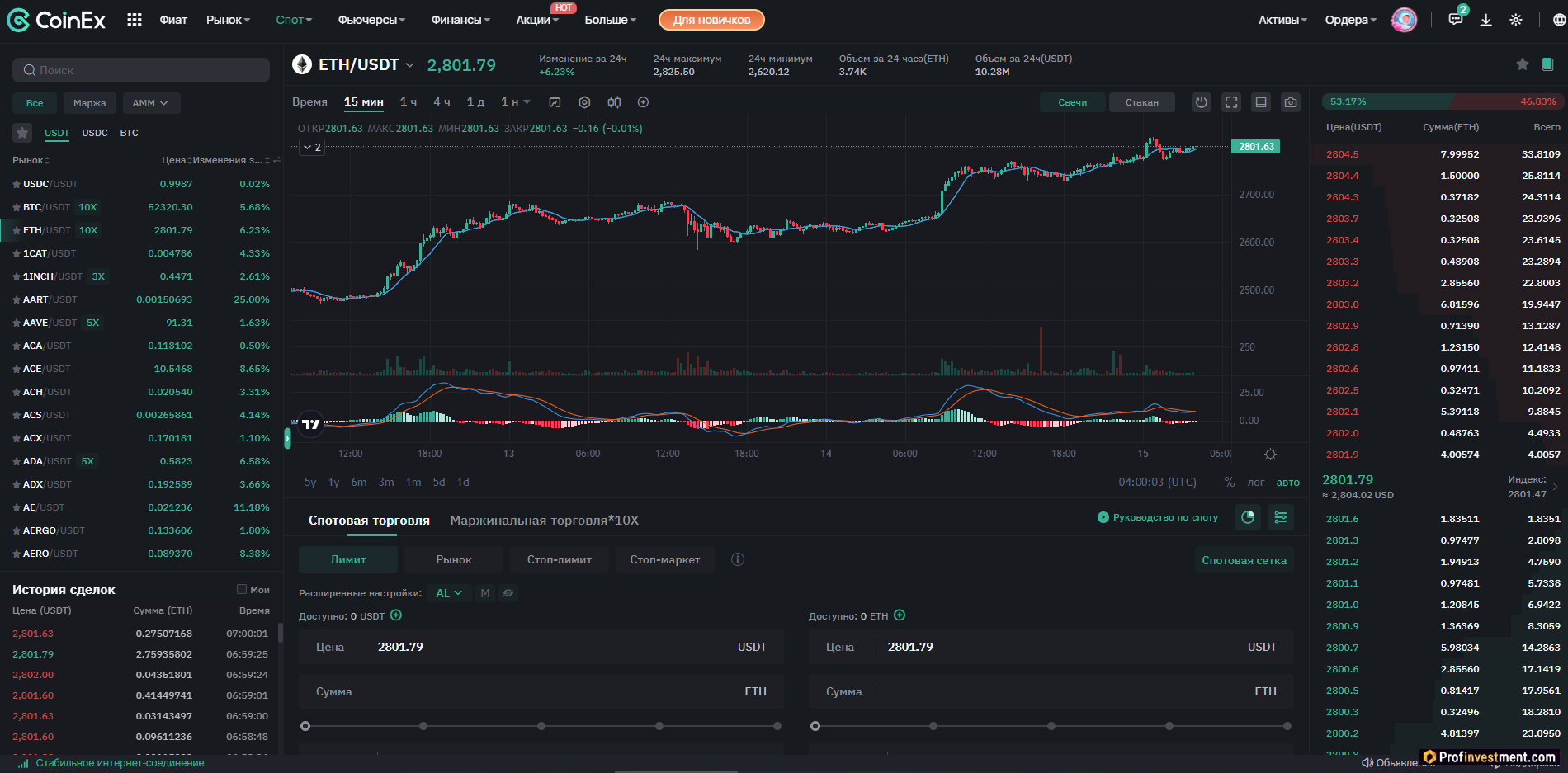The image size is (1568, 773).
Task: Toggle the M advanced setting
Action: (x=485, y=593)
